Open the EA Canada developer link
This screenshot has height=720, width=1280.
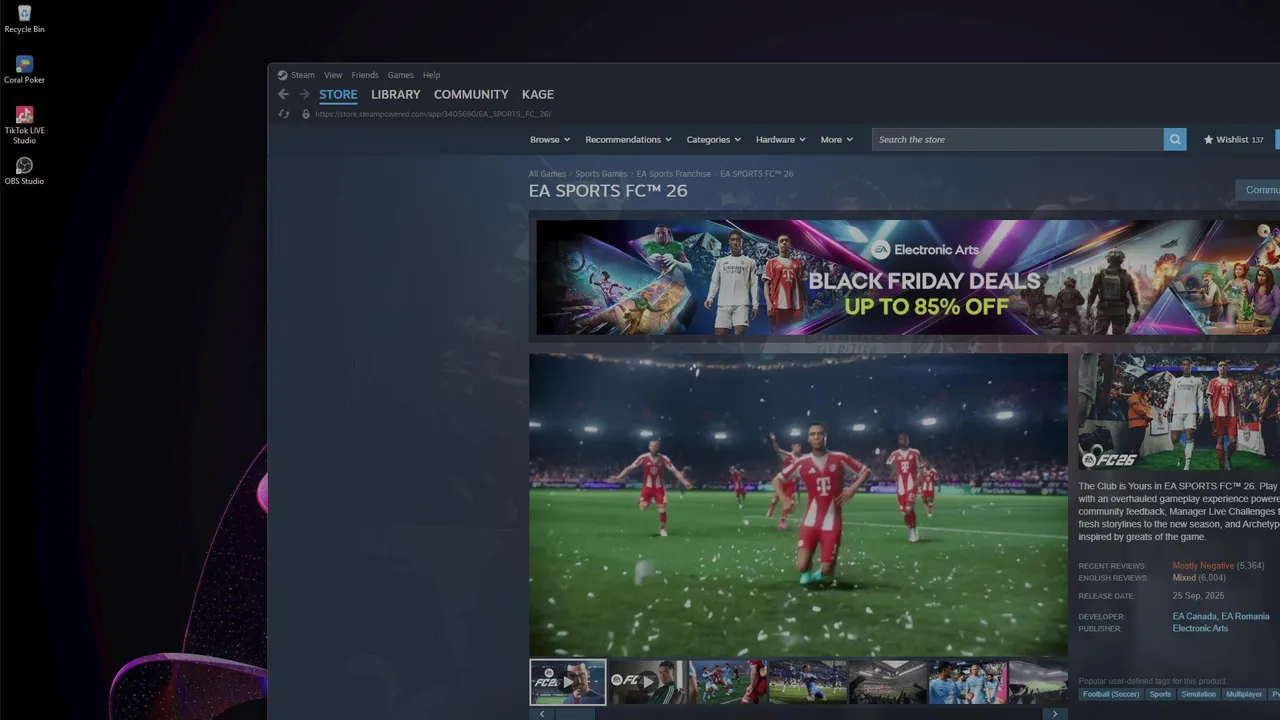tap(1195, 617)
